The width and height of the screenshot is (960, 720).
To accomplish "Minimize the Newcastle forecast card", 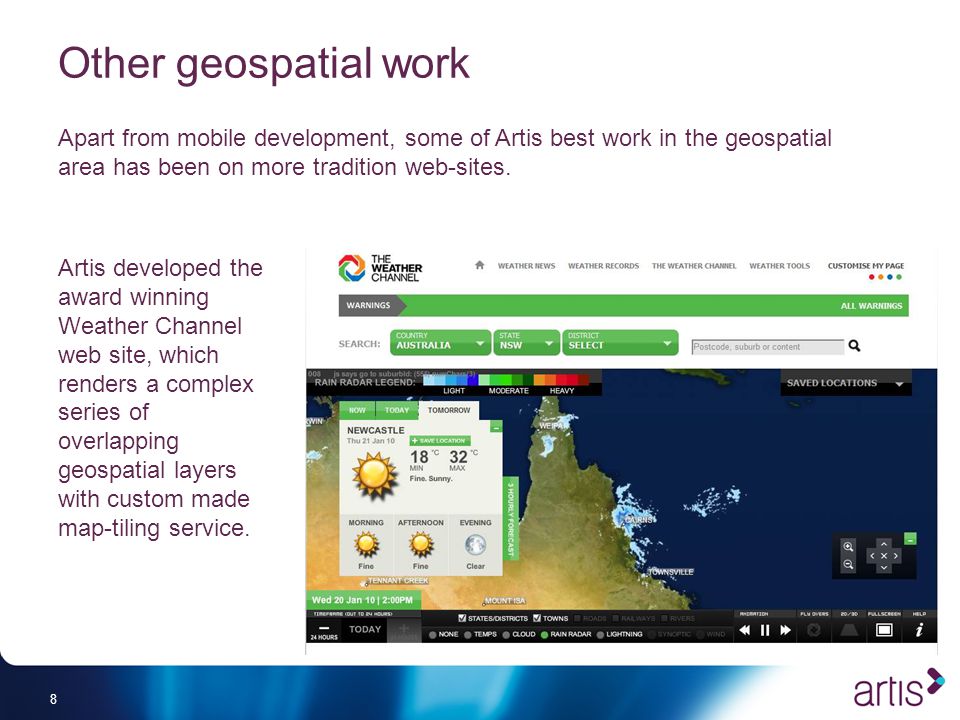I will pos(496,427).
